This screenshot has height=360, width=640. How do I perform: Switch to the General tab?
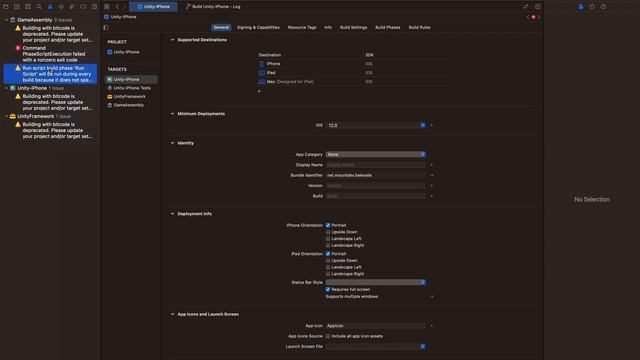221,27
